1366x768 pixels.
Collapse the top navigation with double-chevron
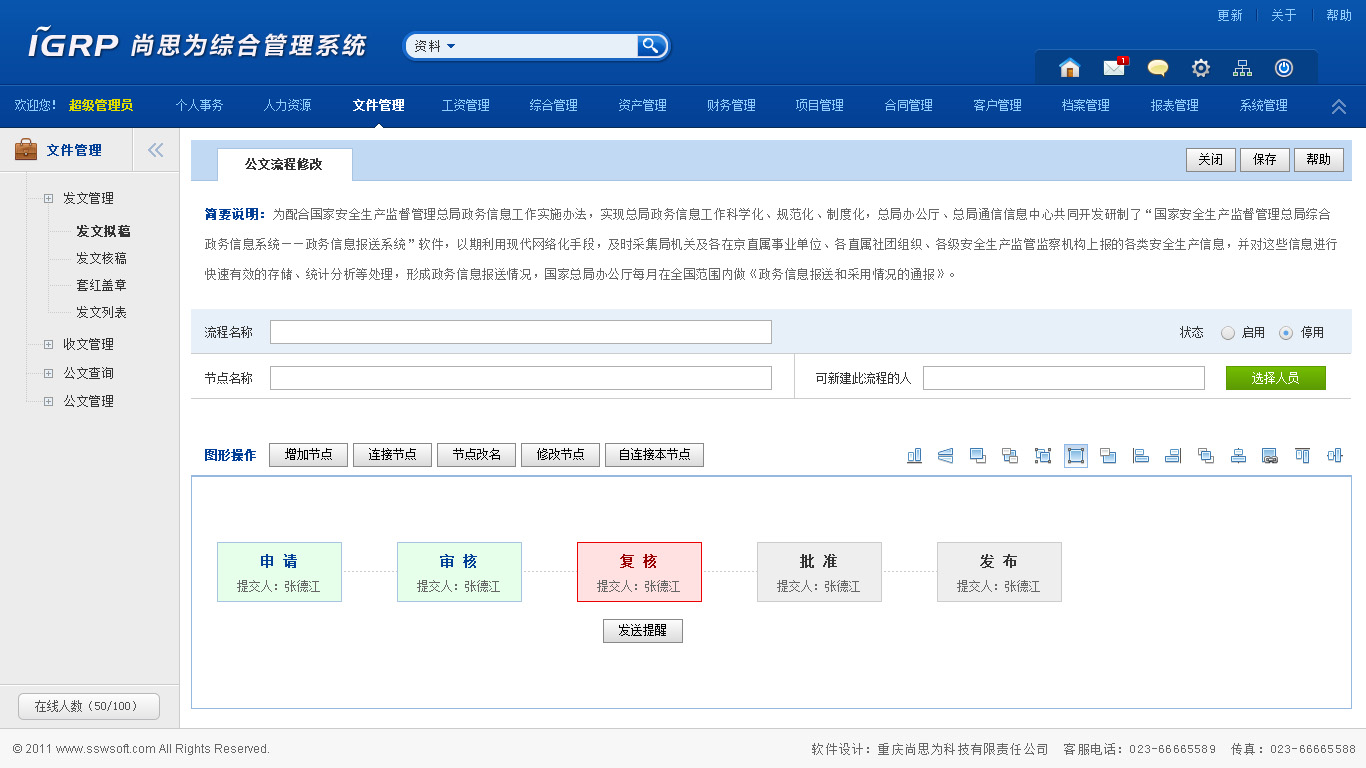[1339, 106]
